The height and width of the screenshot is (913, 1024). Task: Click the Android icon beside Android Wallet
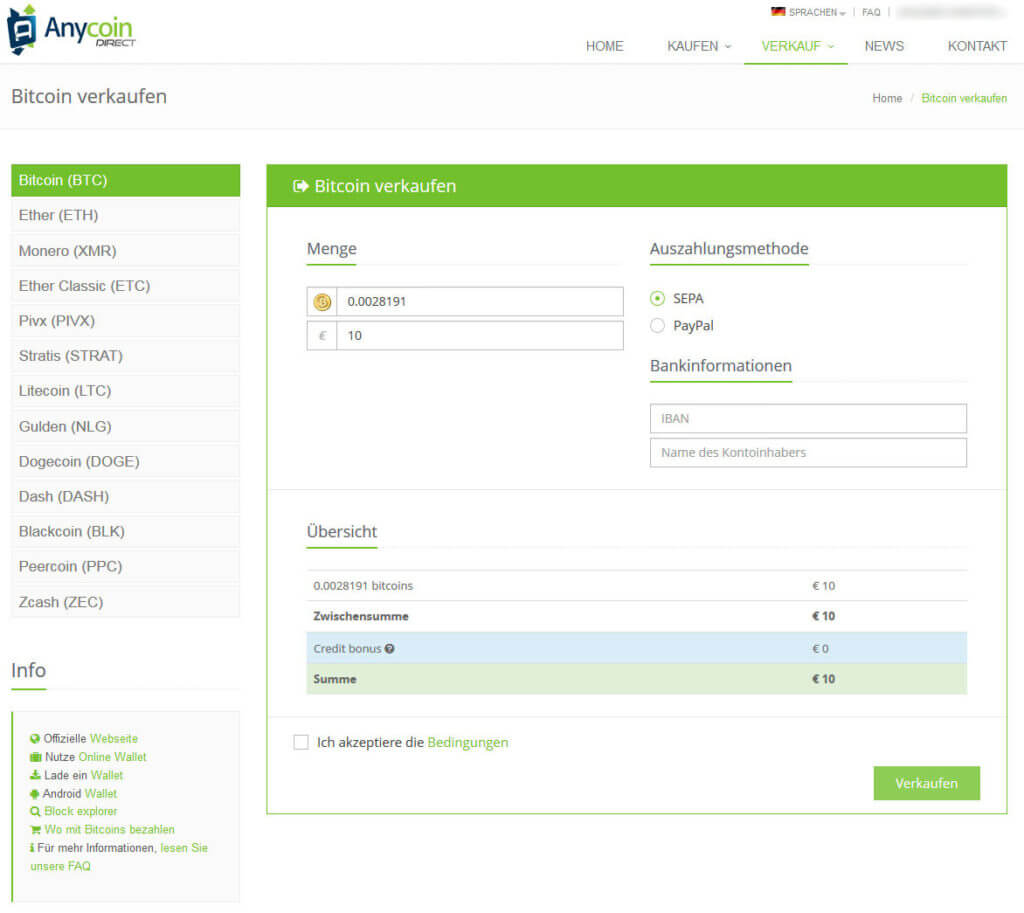point(35,793)
